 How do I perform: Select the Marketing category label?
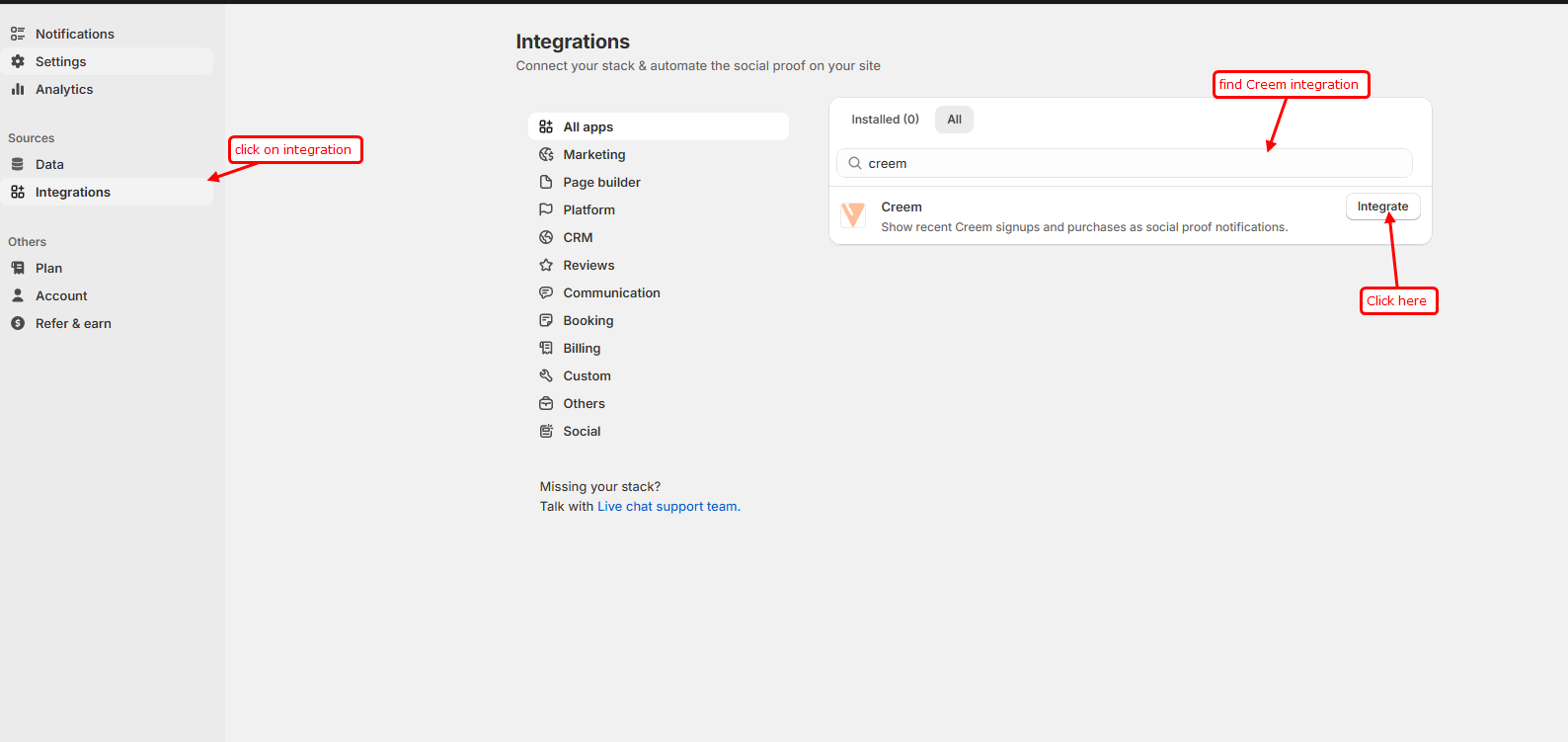coord(594,154)
